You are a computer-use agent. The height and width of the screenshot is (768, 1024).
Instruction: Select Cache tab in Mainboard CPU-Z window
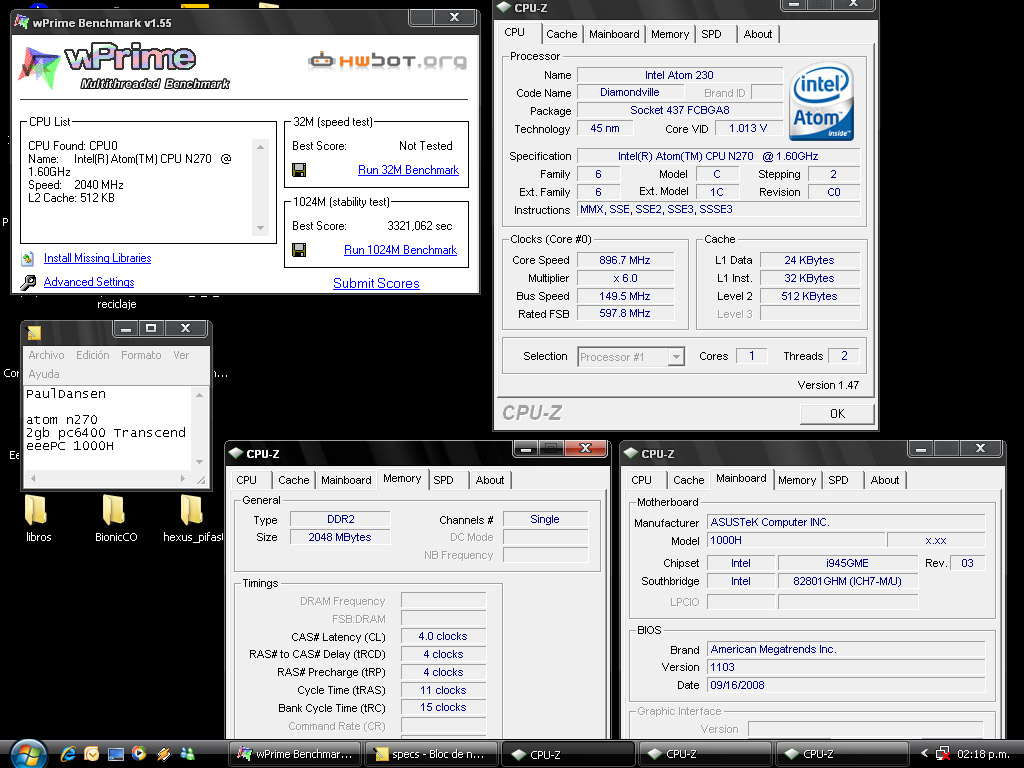[x=688, y=480]
